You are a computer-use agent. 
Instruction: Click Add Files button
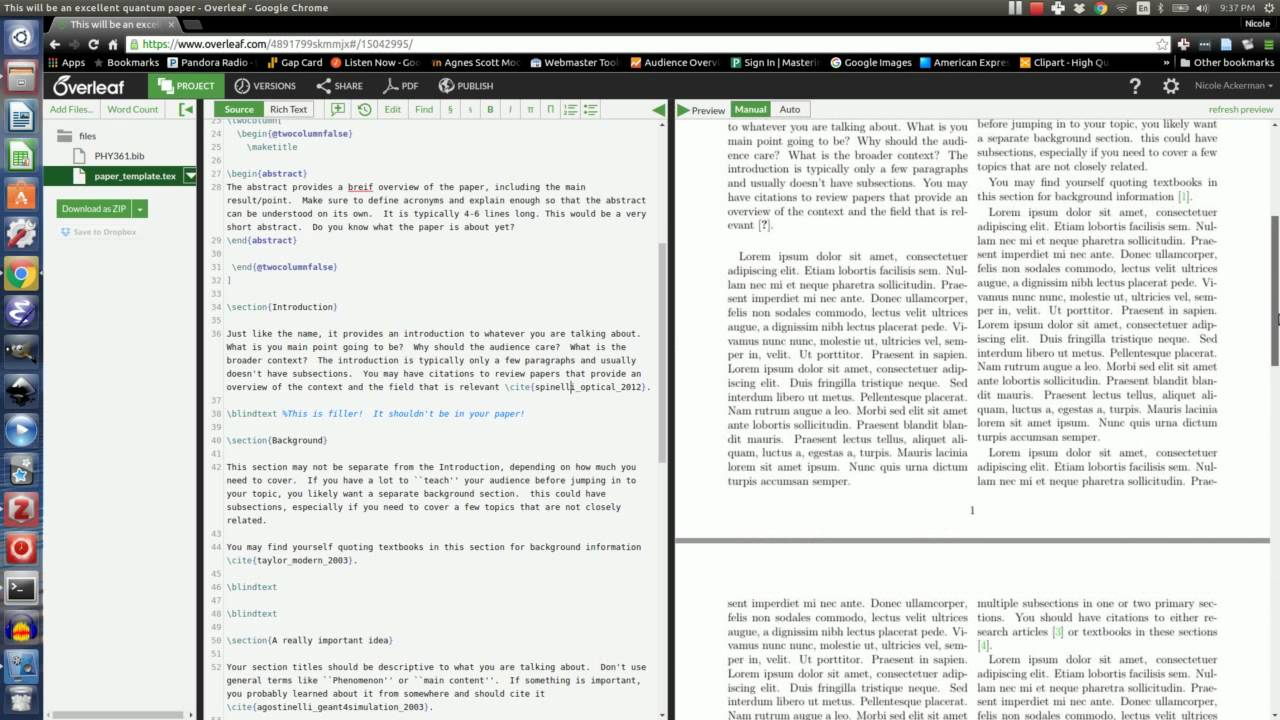[71, 109]
